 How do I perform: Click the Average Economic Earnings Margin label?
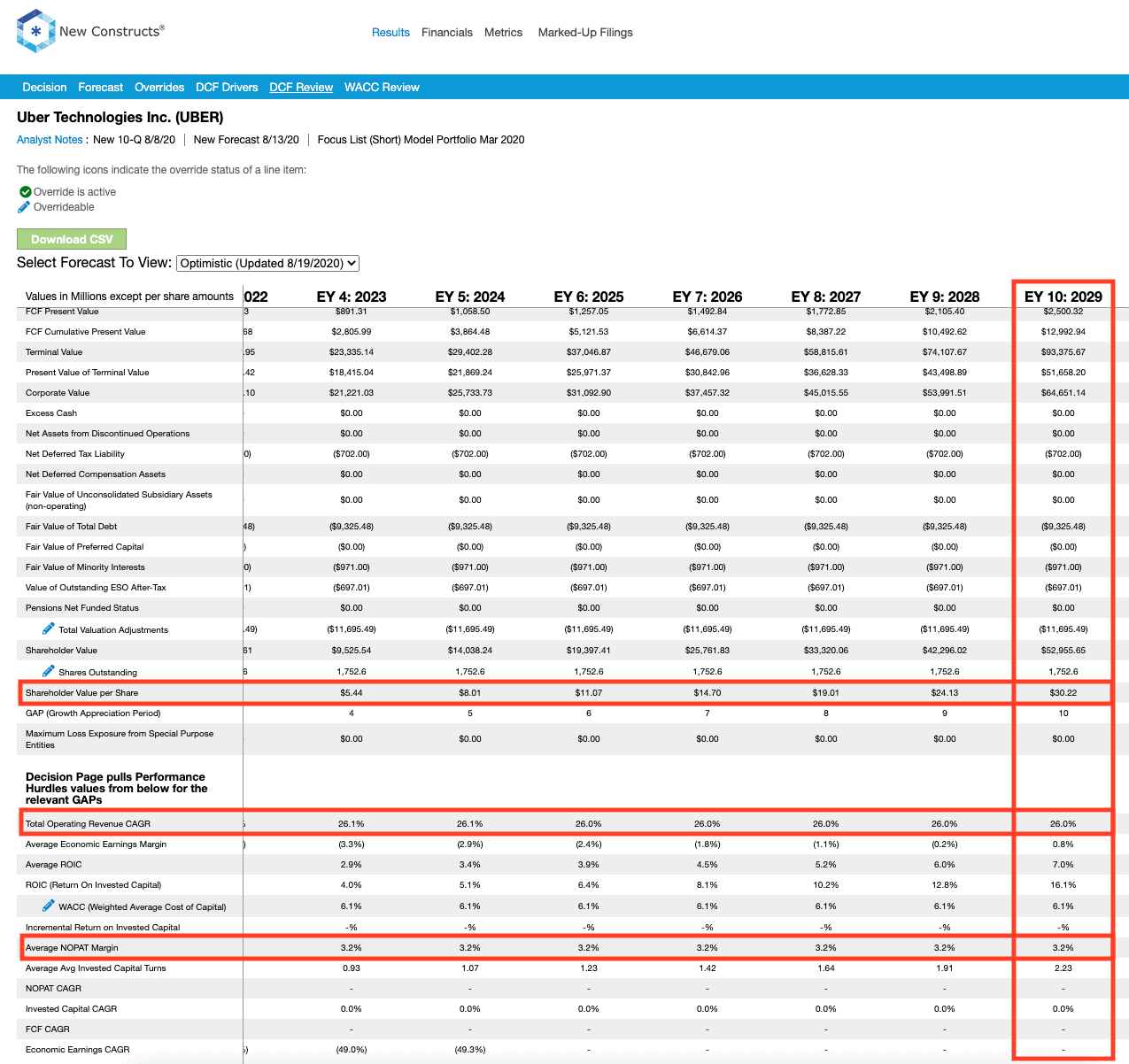point(96,844)
